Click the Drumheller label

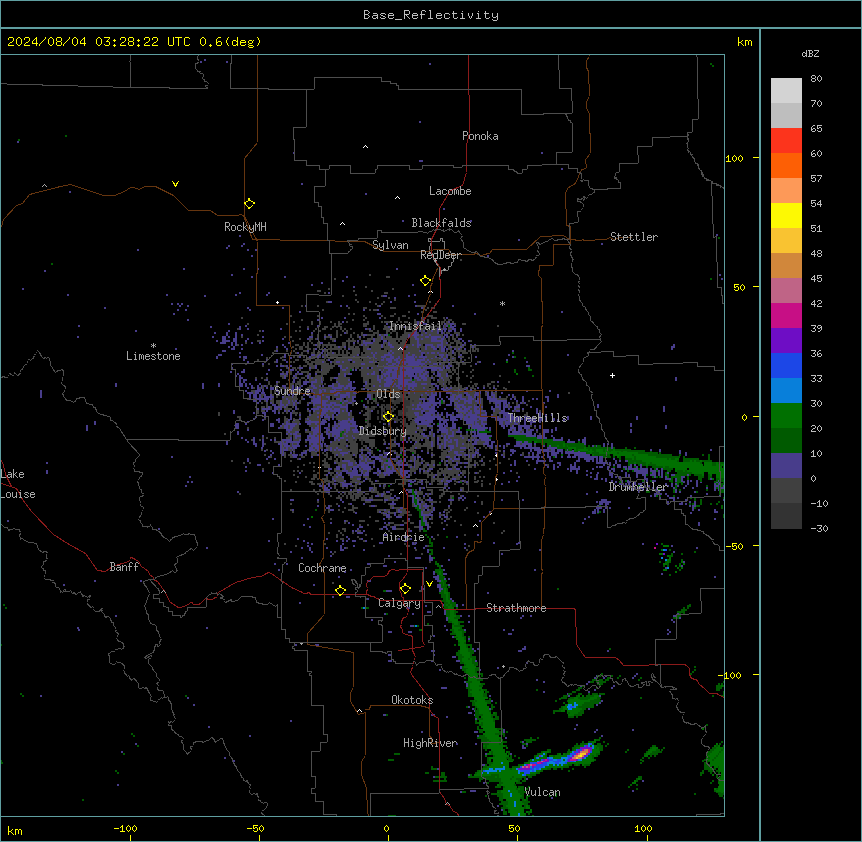click(638, 487)
